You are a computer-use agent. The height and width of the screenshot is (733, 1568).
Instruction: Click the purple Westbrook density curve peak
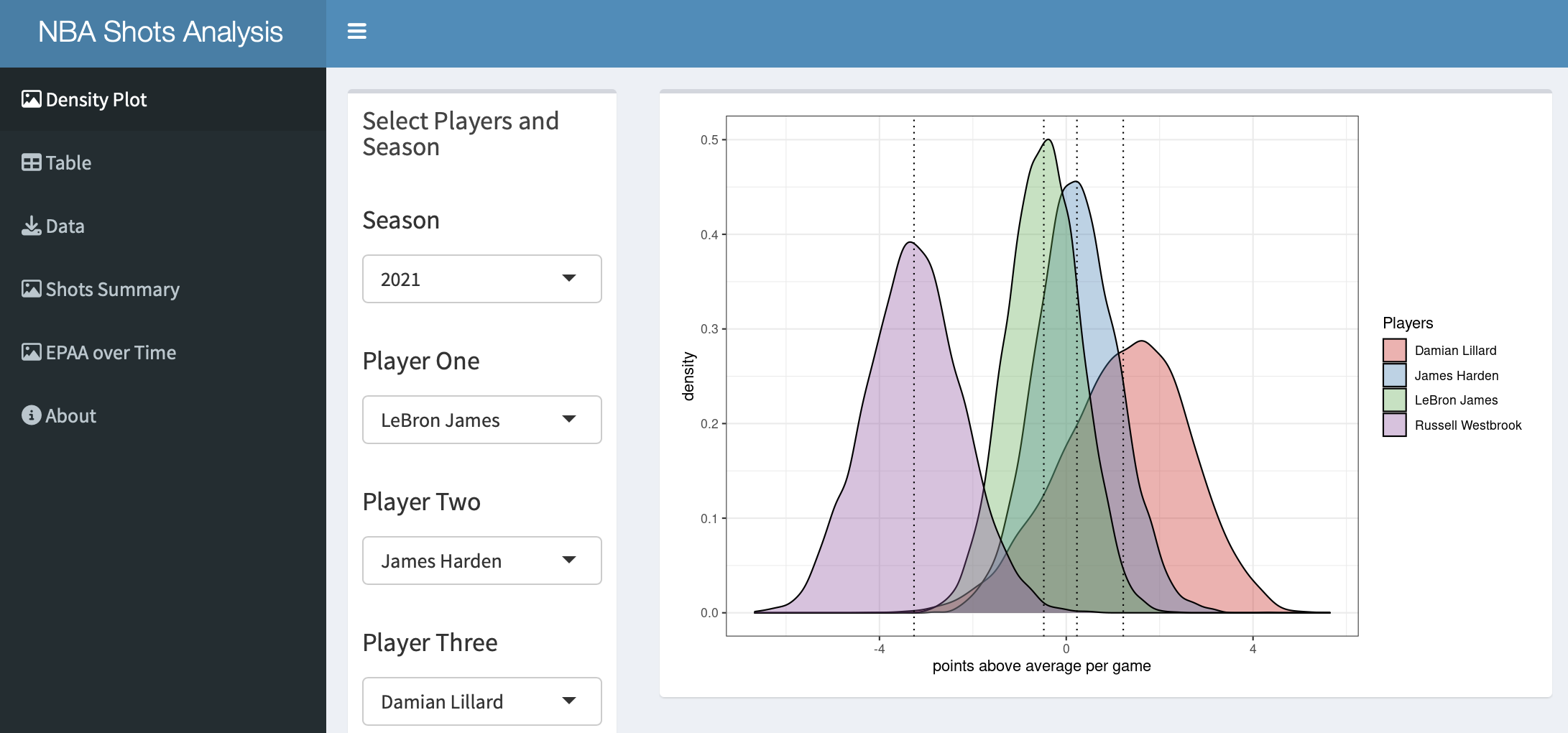tap(910, 244)
